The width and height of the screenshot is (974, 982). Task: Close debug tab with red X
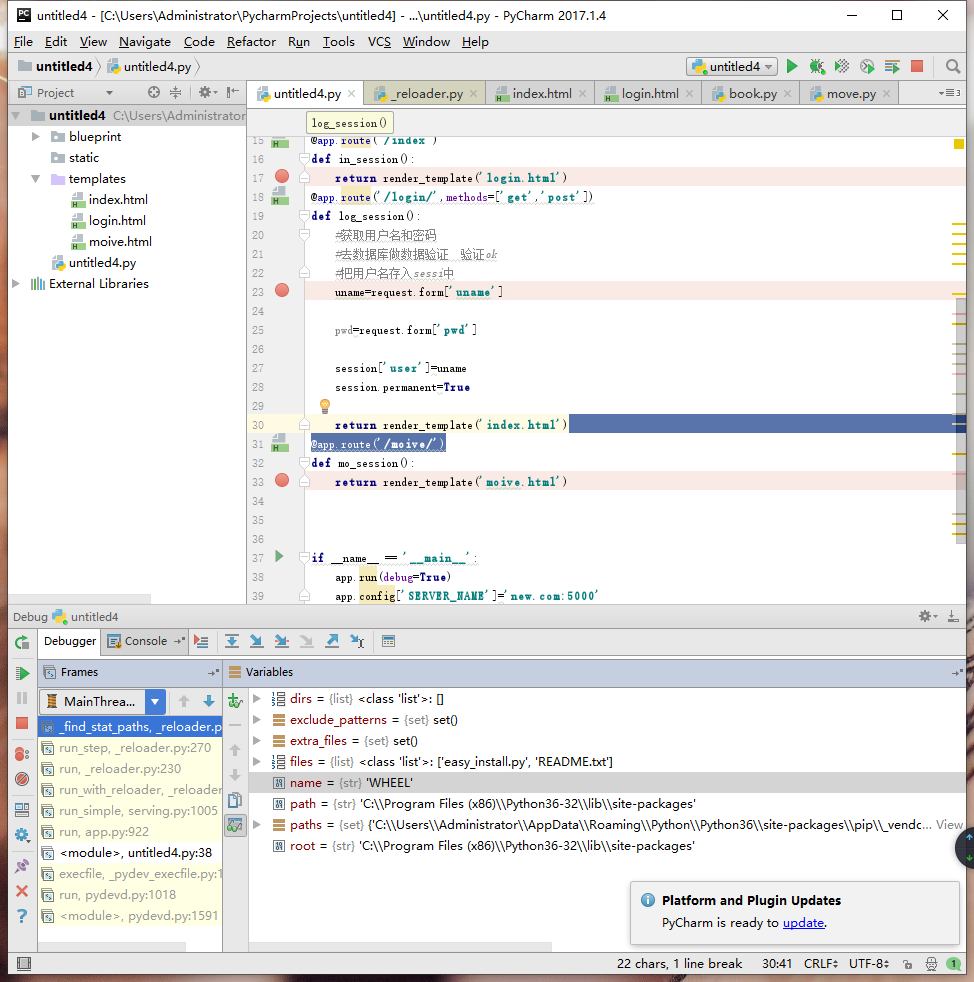point(22,891)
